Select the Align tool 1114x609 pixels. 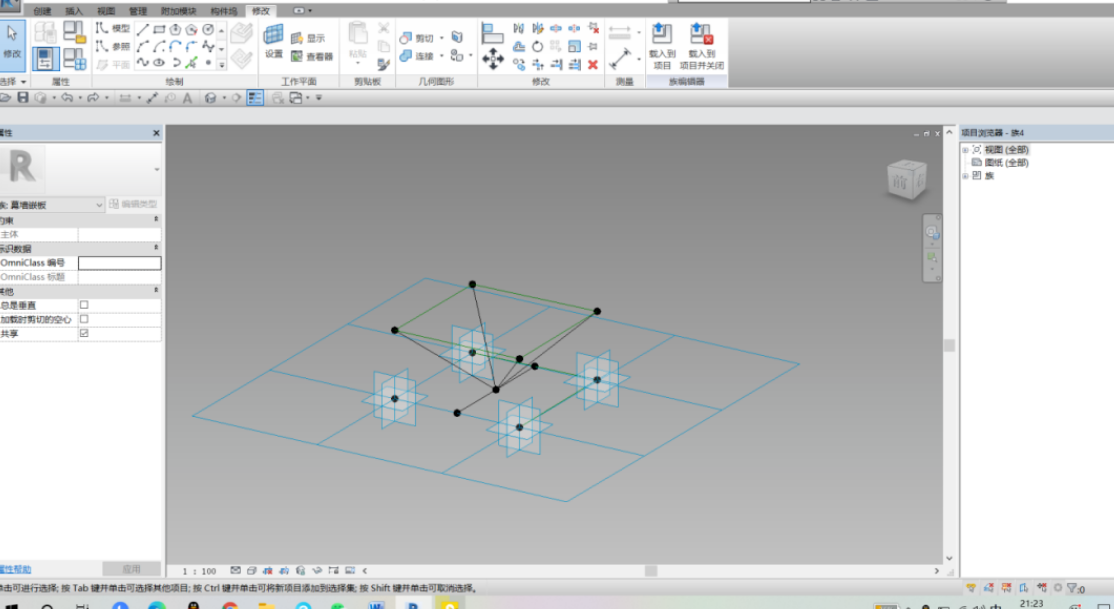492,33
